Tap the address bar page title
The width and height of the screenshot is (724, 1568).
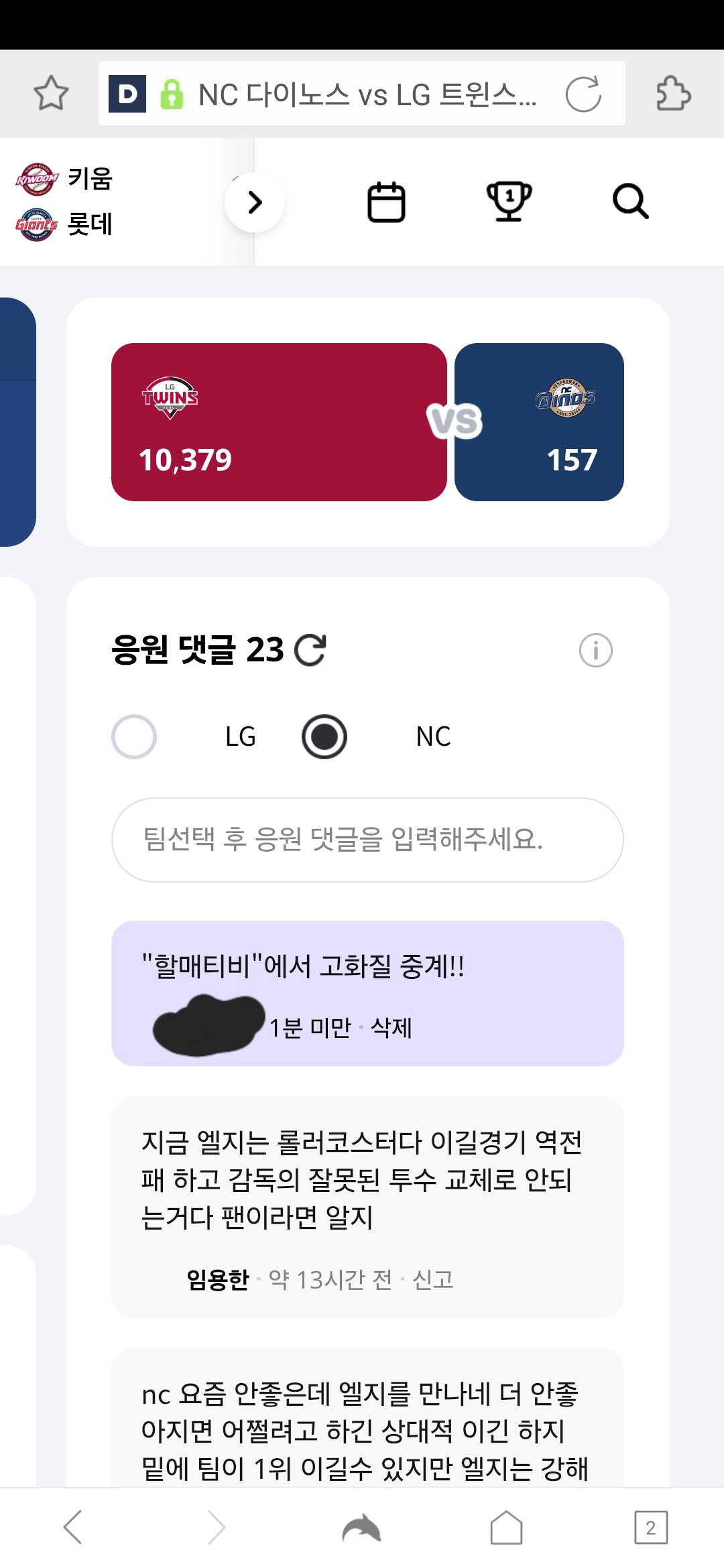pos(367,94)
